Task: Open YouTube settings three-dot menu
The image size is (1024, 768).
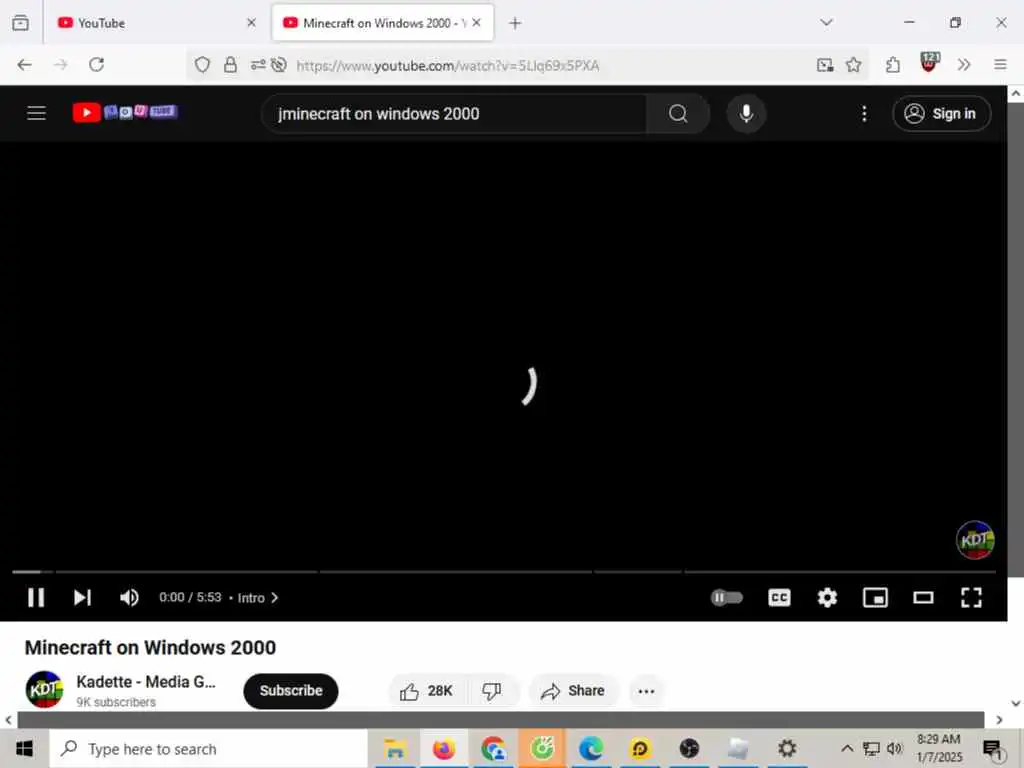Action: coord(864,114)
